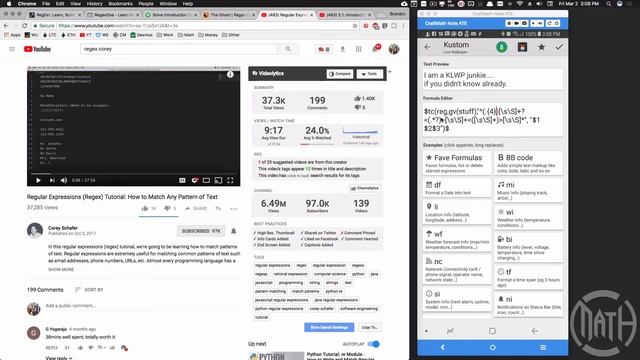Open the comments Sort By menu
This screenshot has height=360, width=640.
pos(89,289)
